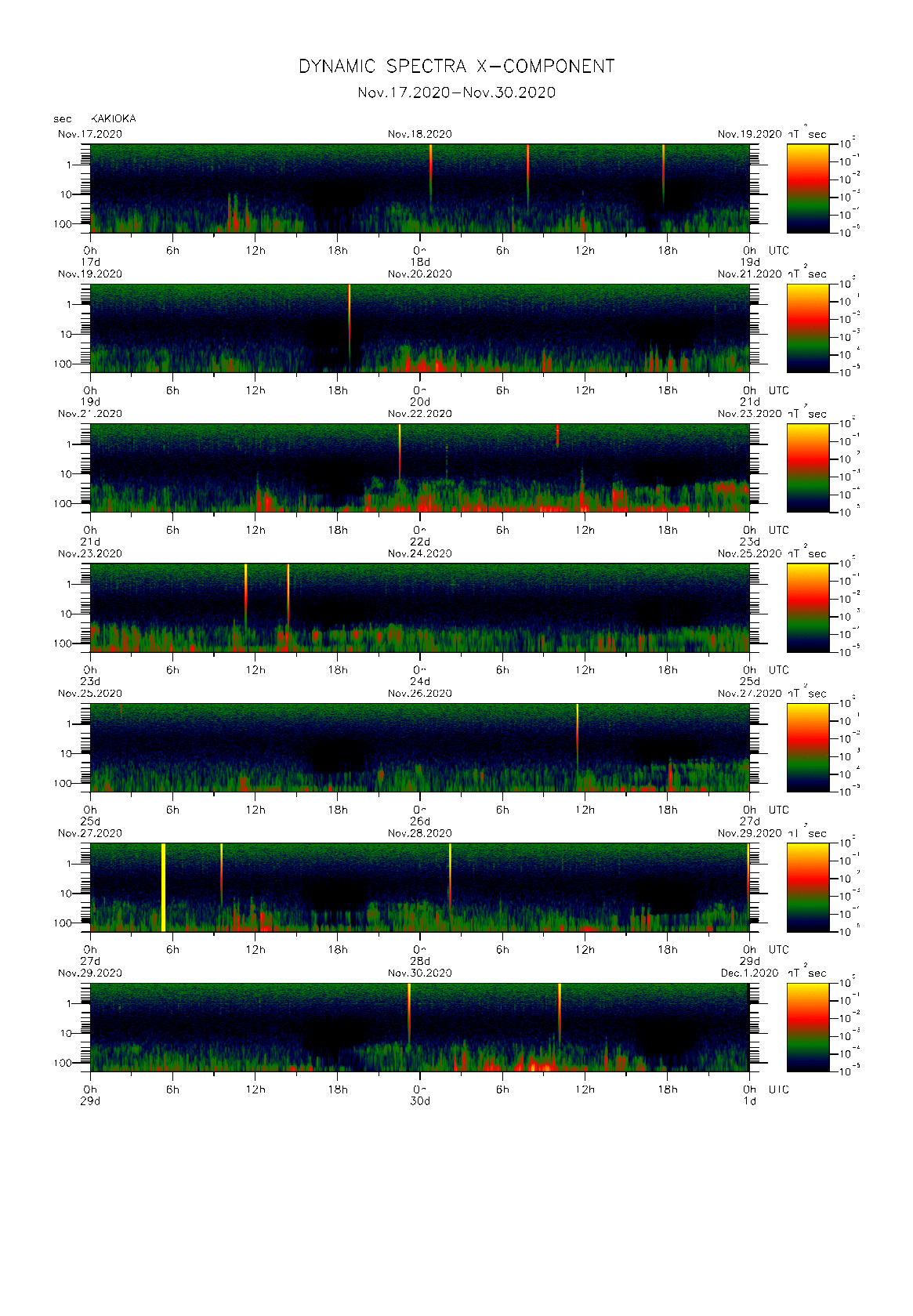Open the spectrogram panel covering Nov.28.2020
The image size is (913, 1316).
[x=420, y=887]
